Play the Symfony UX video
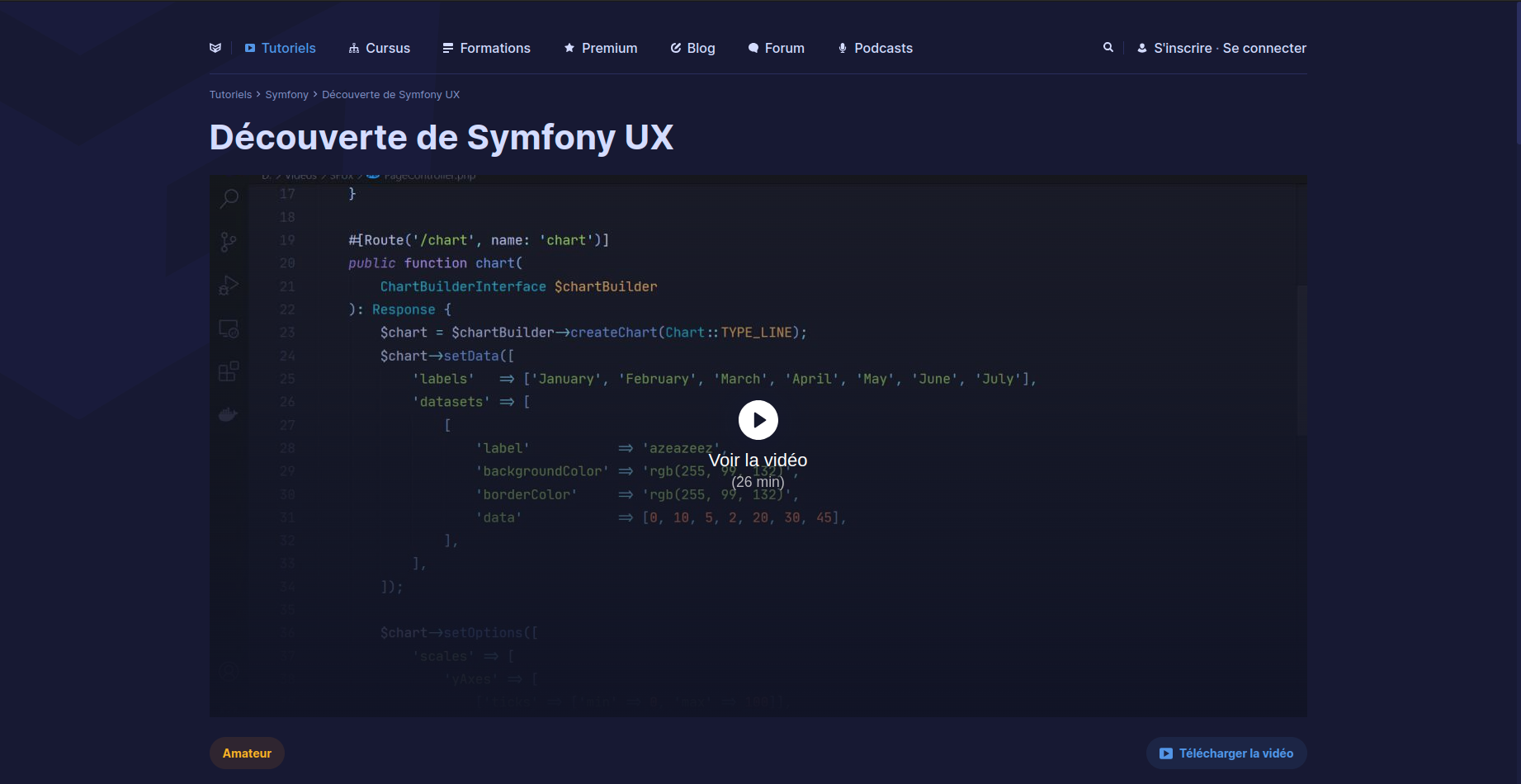This screenshot has height=784, width=1521. click(x=758, y=420)
